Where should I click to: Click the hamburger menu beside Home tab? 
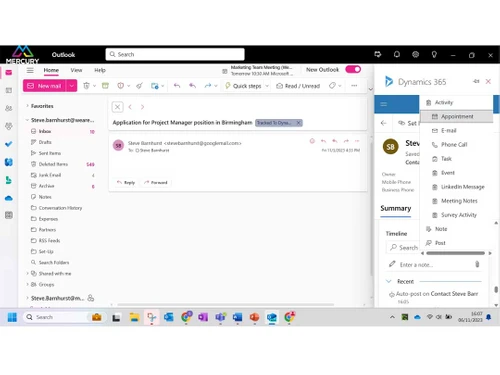[30, 70]
